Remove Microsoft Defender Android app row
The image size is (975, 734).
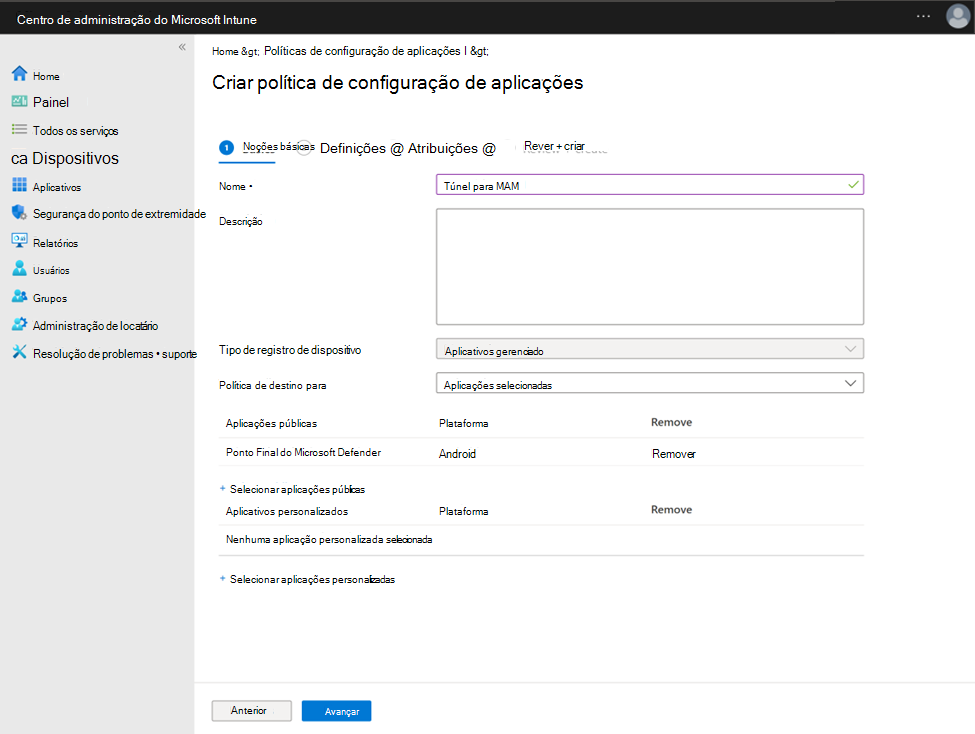coord(673,454)
